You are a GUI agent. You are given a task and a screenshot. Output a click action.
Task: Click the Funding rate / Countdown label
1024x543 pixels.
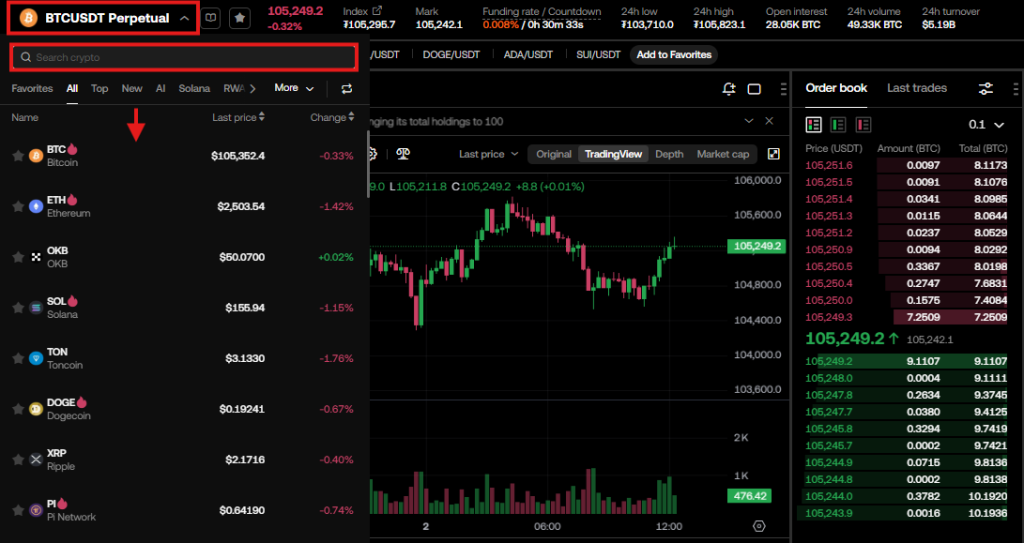541,12
